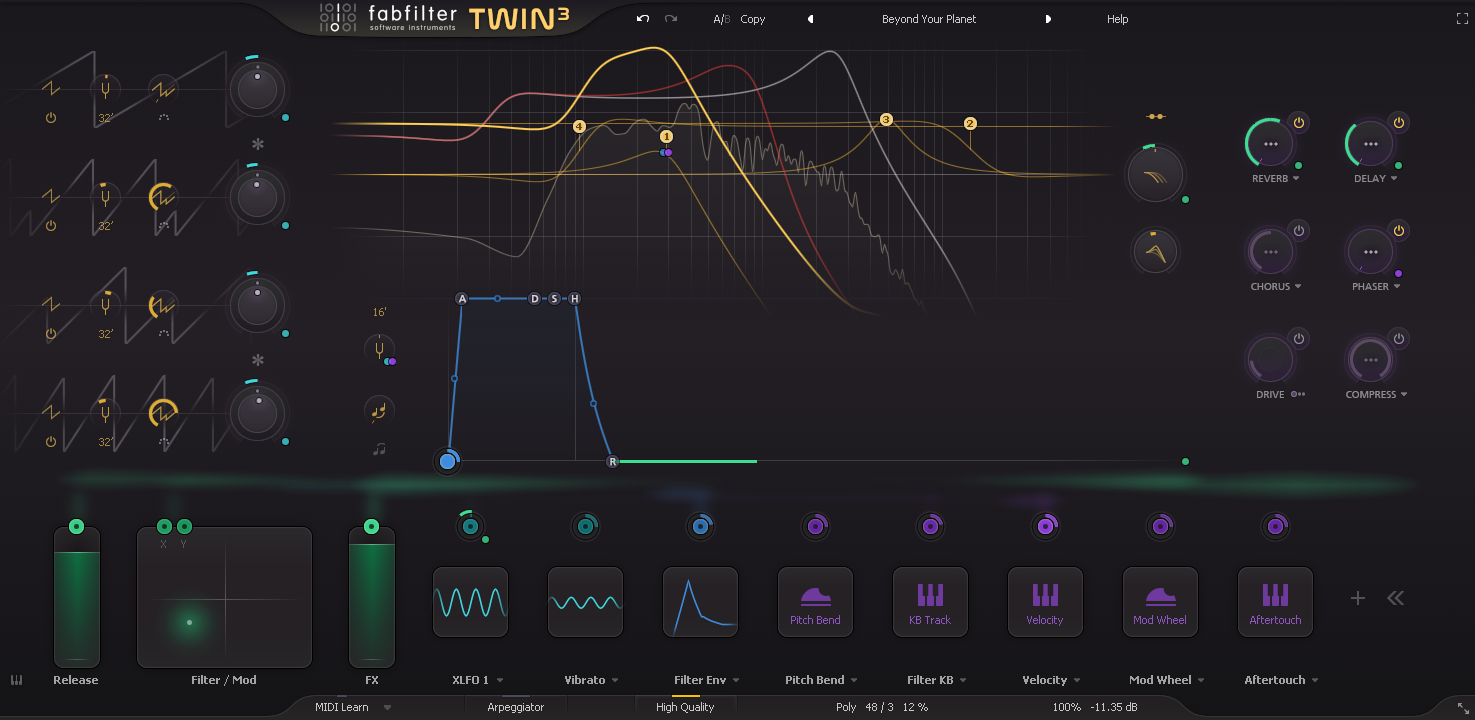Enable the Chorus effect power button

tap(1298, 231)
